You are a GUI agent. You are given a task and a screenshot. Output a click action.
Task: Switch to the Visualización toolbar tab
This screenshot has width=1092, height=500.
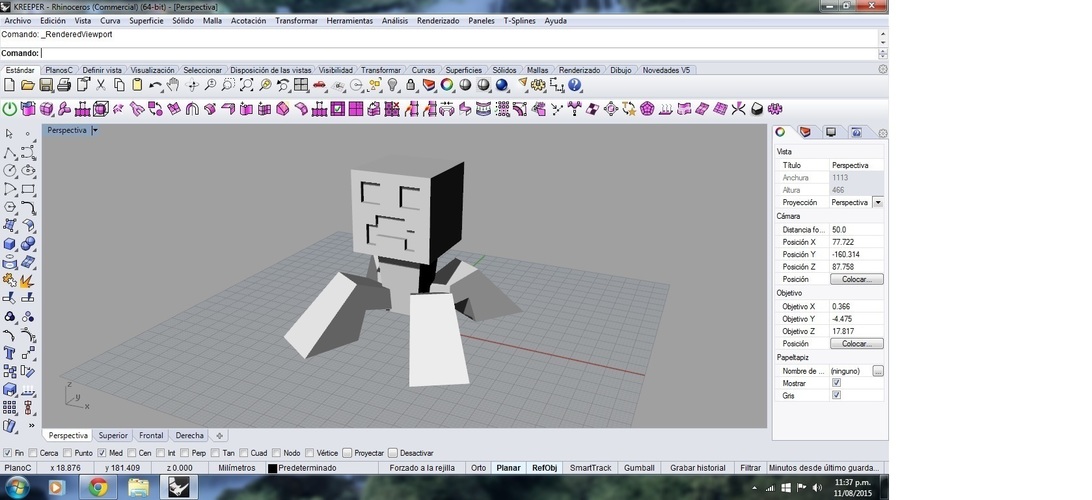point(153,70)
